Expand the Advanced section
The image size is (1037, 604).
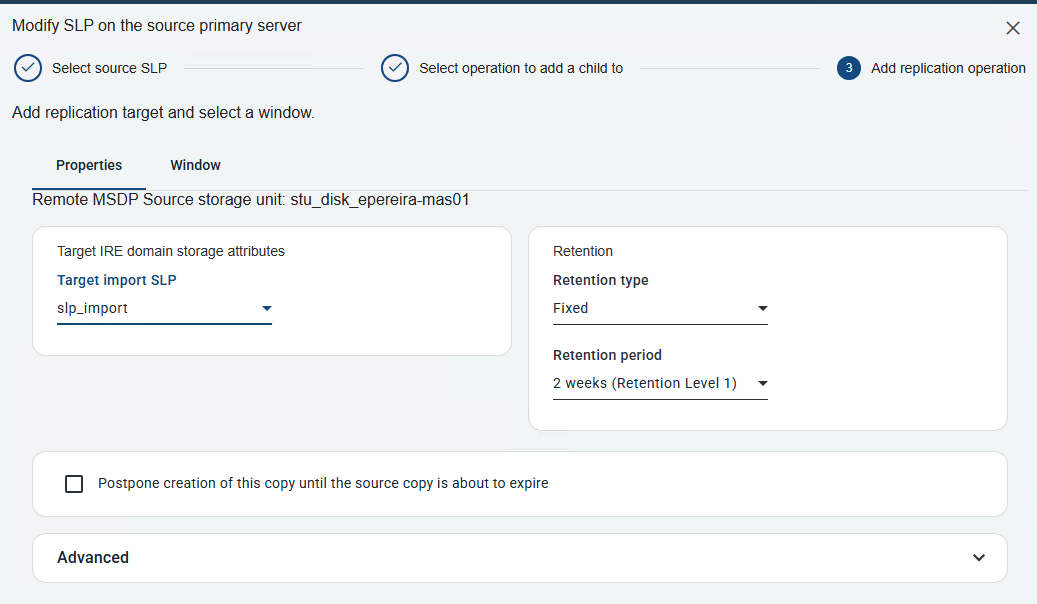pos(93,558)
